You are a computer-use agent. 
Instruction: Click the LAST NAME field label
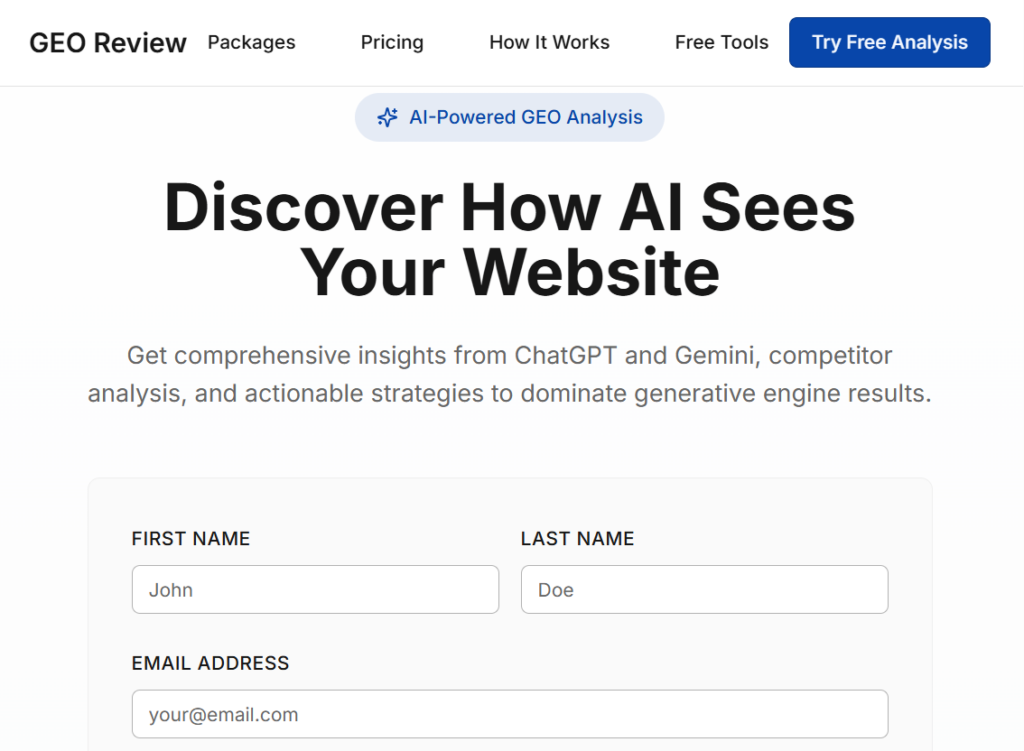[x=577, y=539]
